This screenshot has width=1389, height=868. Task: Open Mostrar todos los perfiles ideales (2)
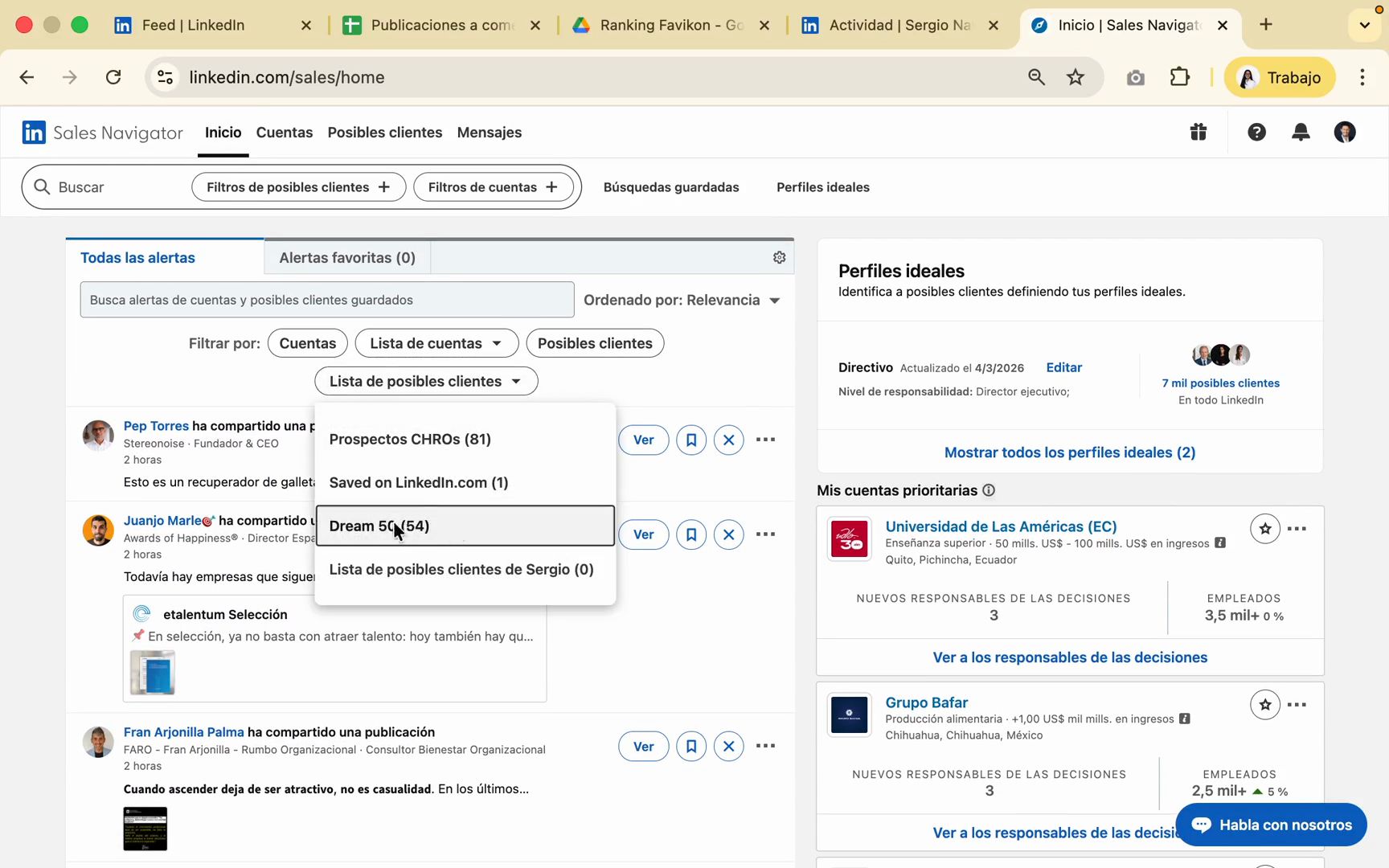click(1070, 452)
